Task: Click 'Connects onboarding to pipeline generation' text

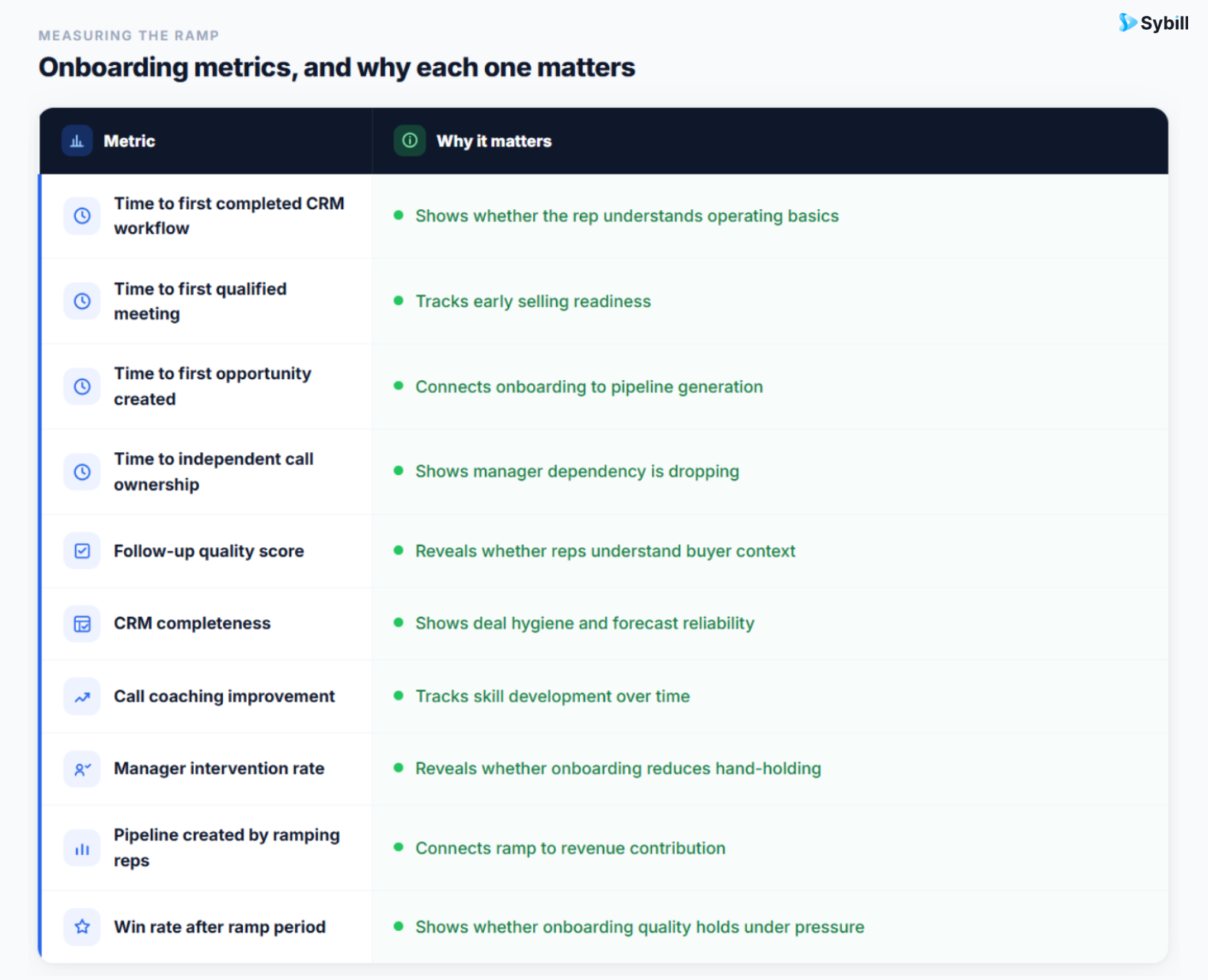Action: [x=589, y=387]
